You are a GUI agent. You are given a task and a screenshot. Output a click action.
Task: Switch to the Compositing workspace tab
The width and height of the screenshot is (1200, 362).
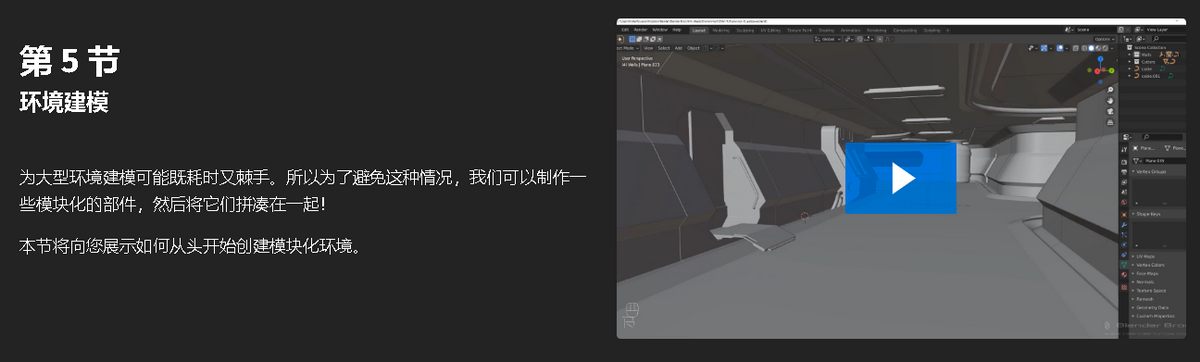pyautogui.click(x=905, y=30)
